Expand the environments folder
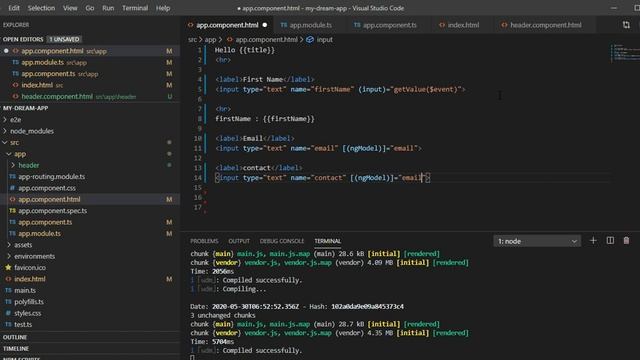The width and height of the screenshot is (640, 360). click(34, 256)
